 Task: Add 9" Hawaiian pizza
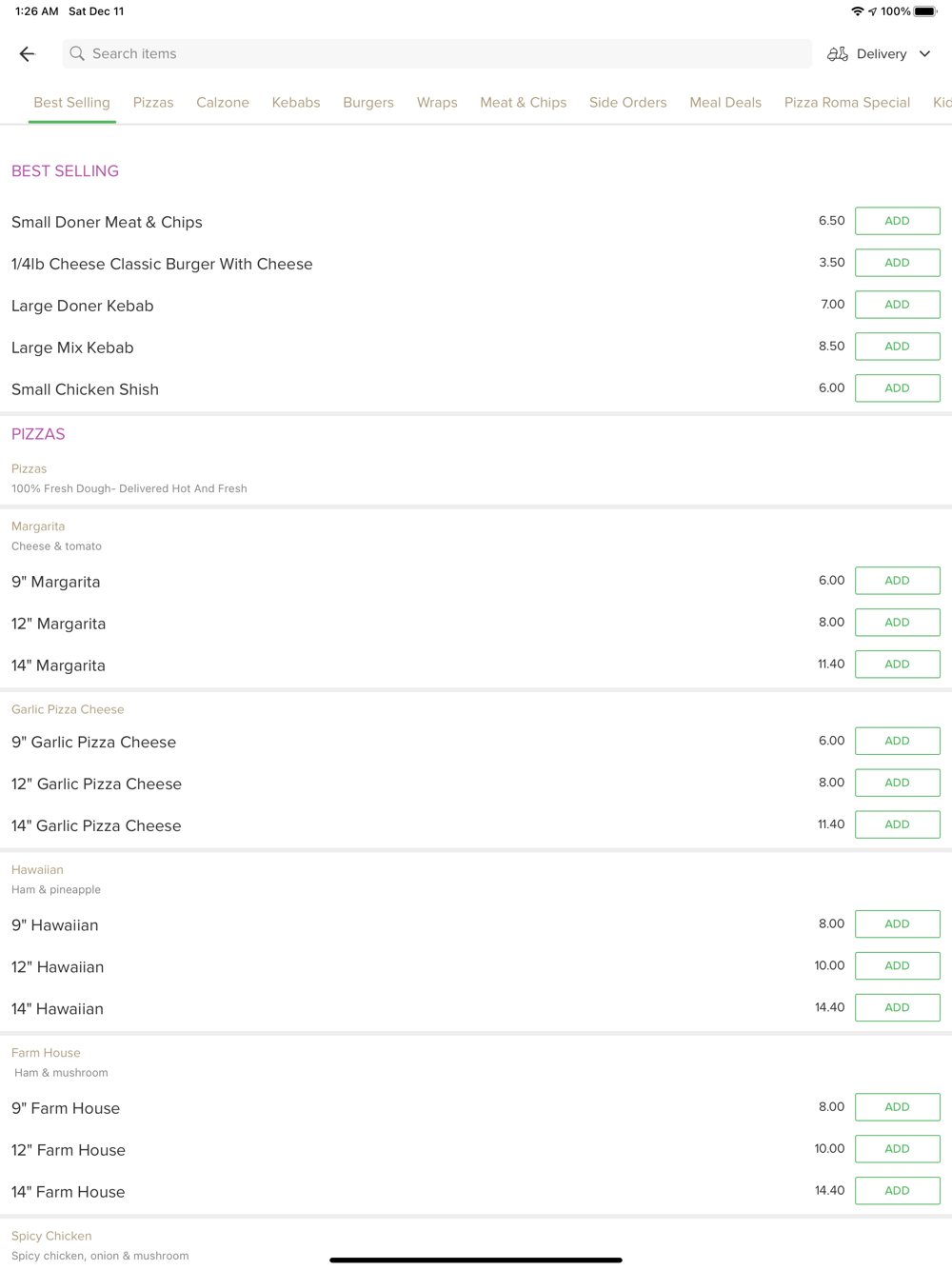click(x=897, y=924)
